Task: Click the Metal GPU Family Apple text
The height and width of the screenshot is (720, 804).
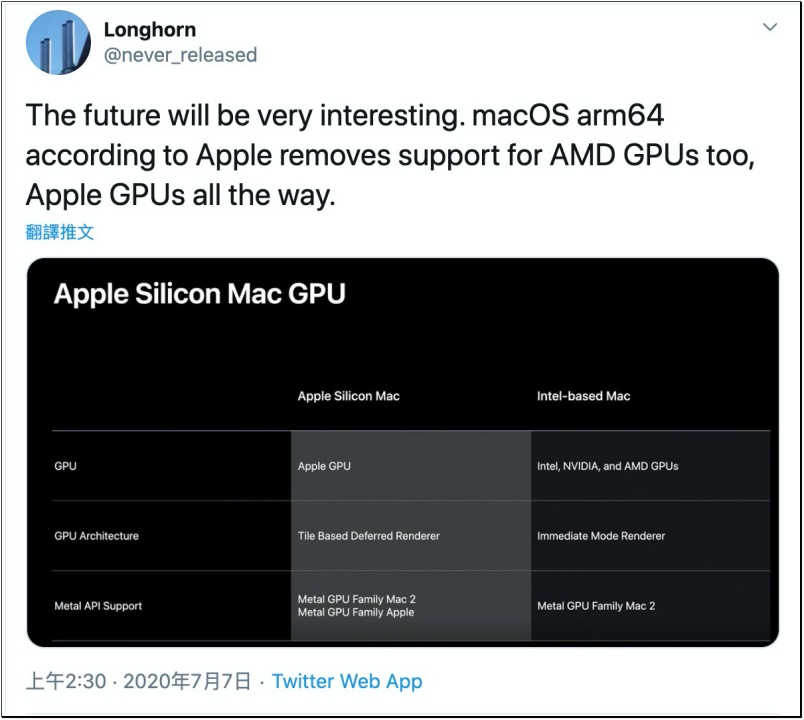Action: pyautogui.click(x=356, y=612)
